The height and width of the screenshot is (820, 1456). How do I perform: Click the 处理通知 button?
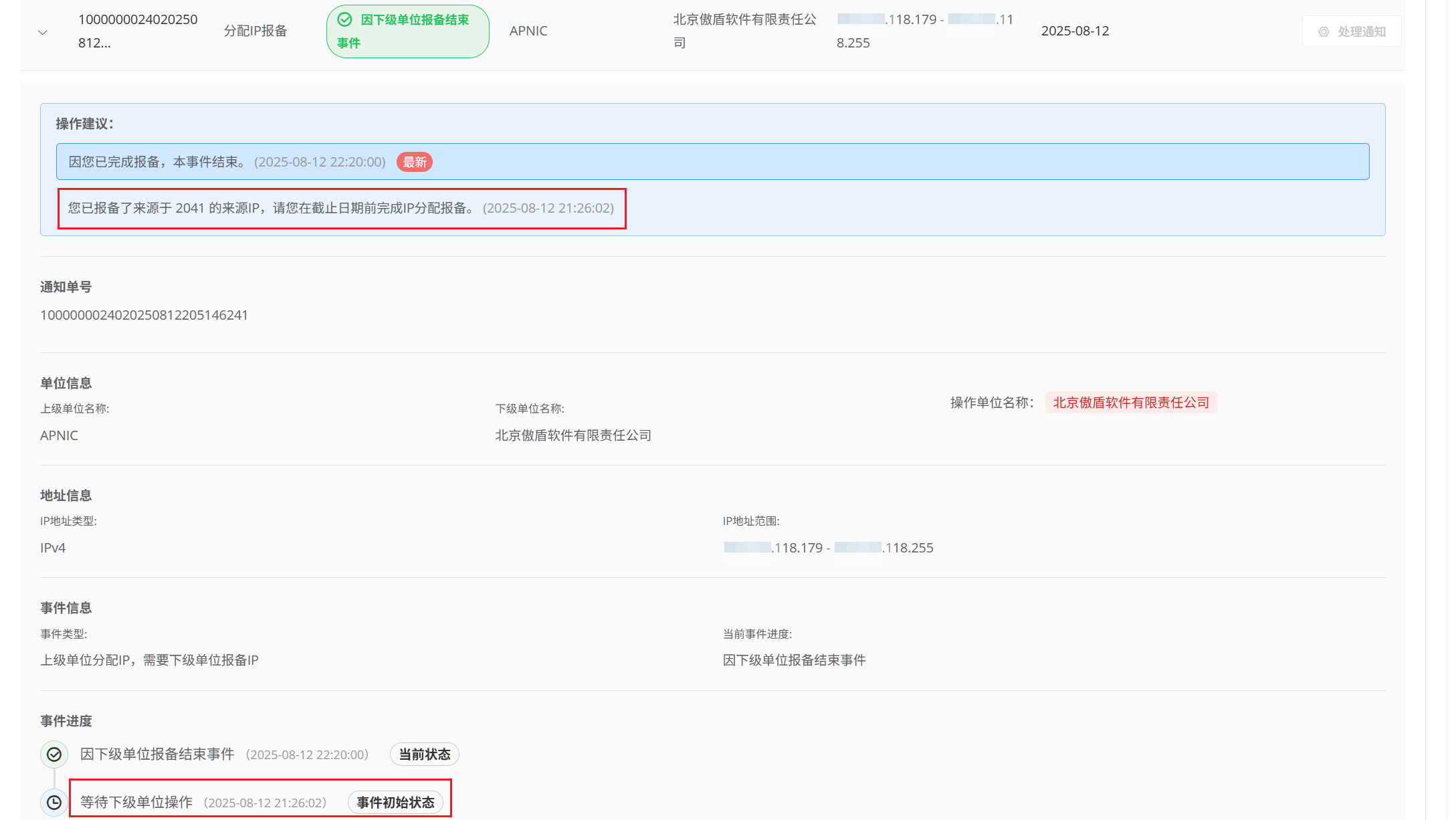pyautogui.click(x=1352, y=31)
